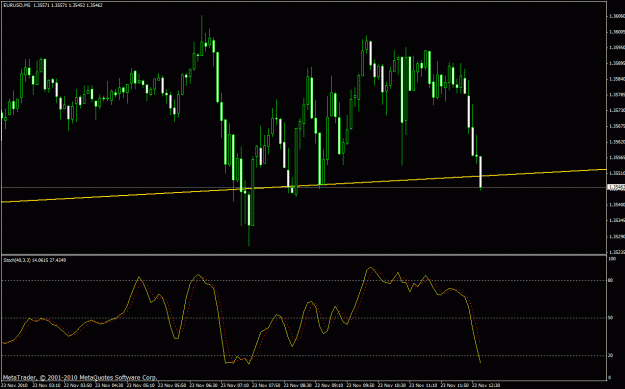Click the 1.36060 price scale label

coord(616,16)
